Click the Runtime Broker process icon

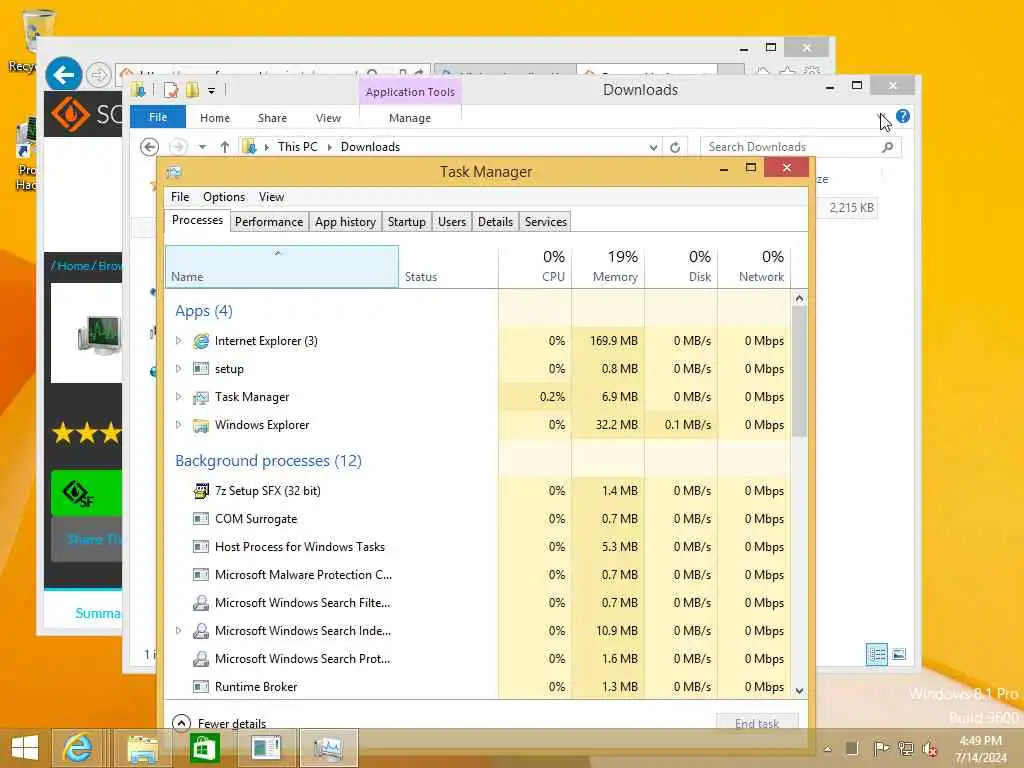coord(200,687)
